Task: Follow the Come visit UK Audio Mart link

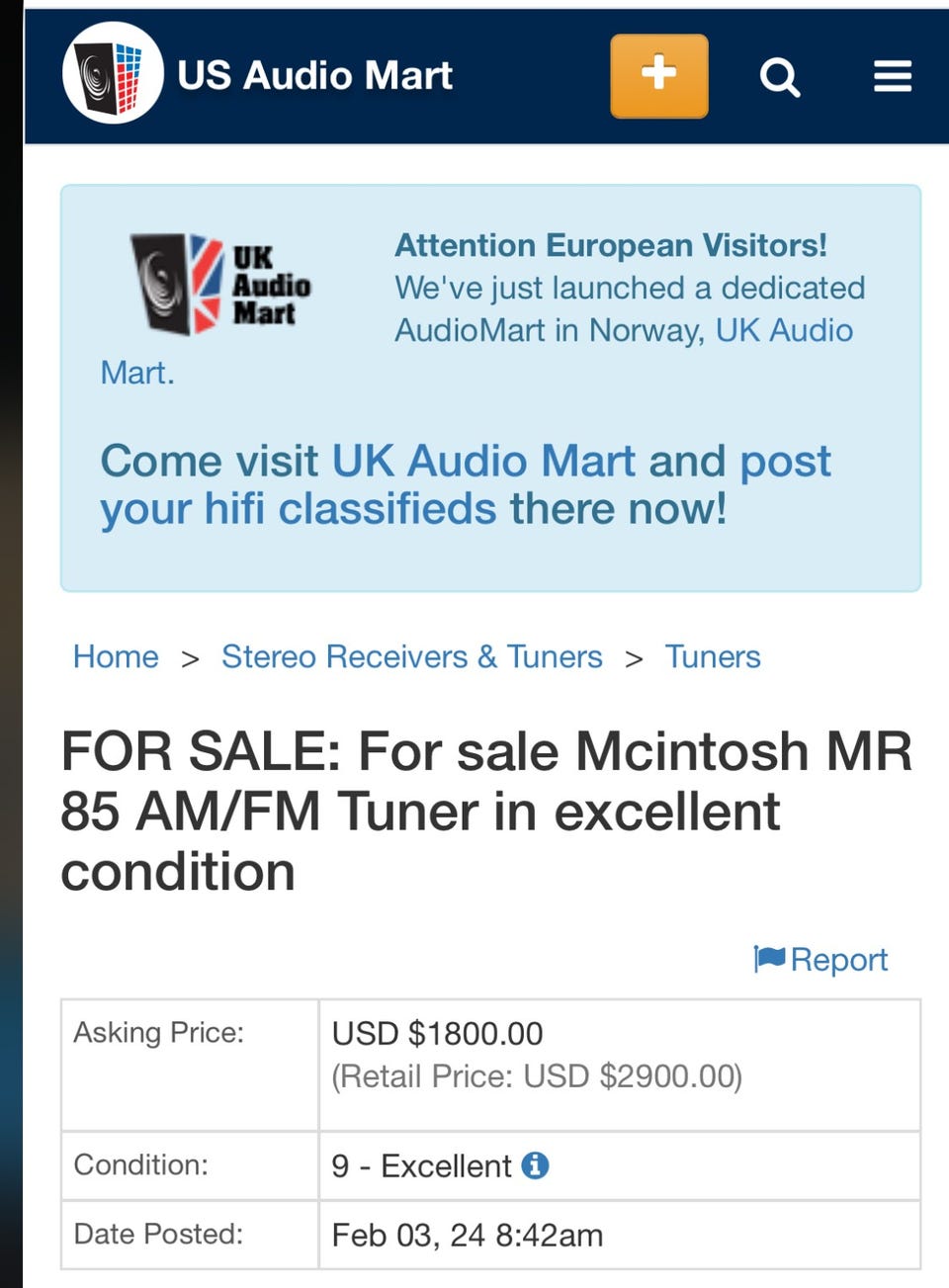Action: 465,484
